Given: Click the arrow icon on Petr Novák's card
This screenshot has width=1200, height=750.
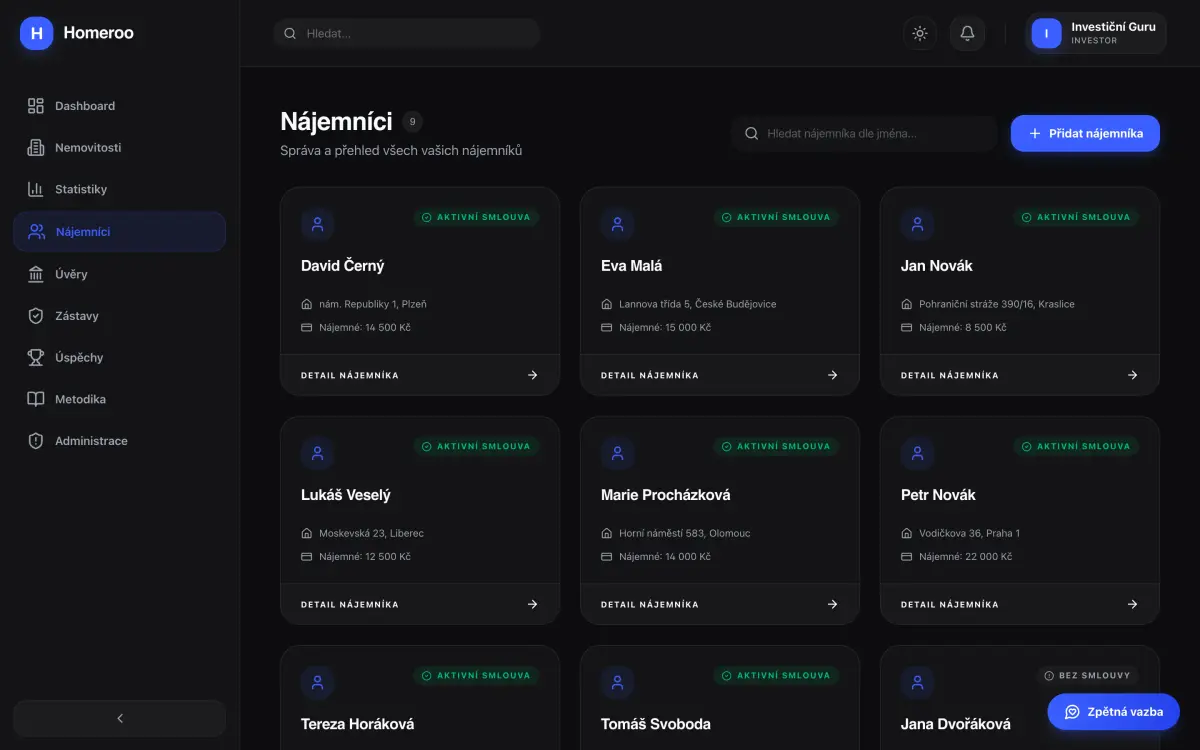Looking at the screenshot, I should click(x=1132, y=605).
